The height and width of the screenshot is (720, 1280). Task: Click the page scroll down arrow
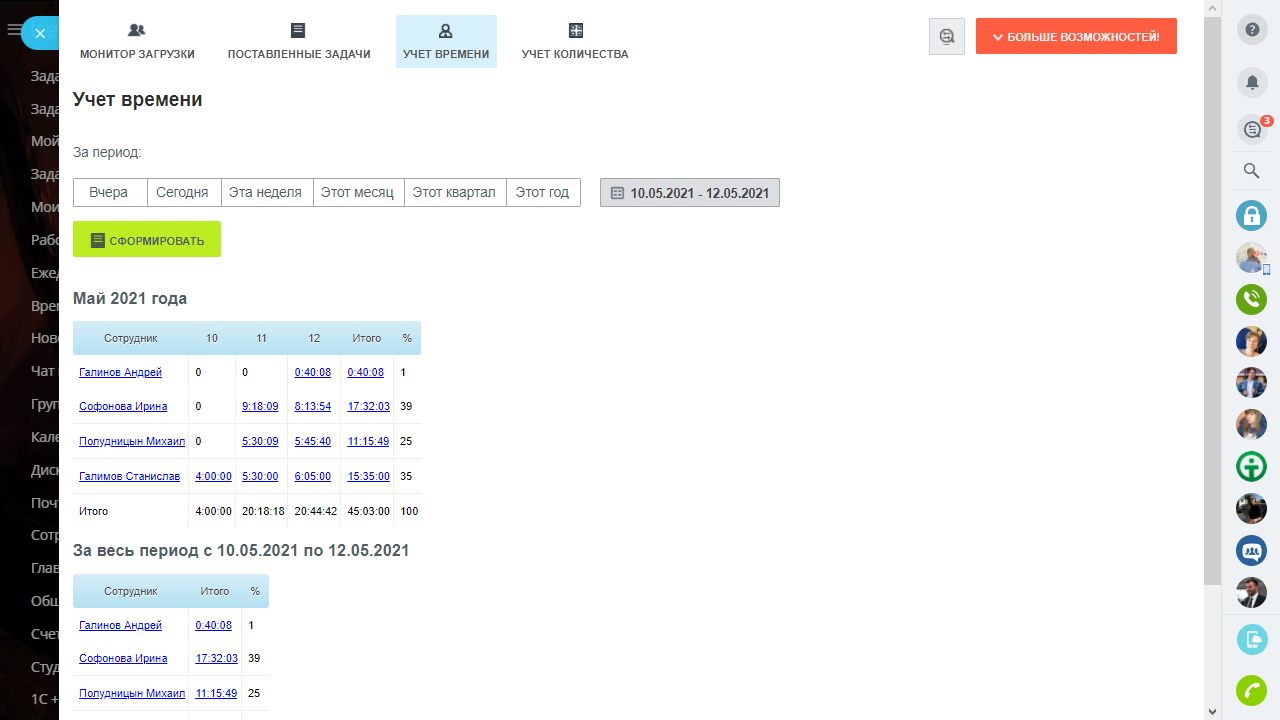(1212, 711)
